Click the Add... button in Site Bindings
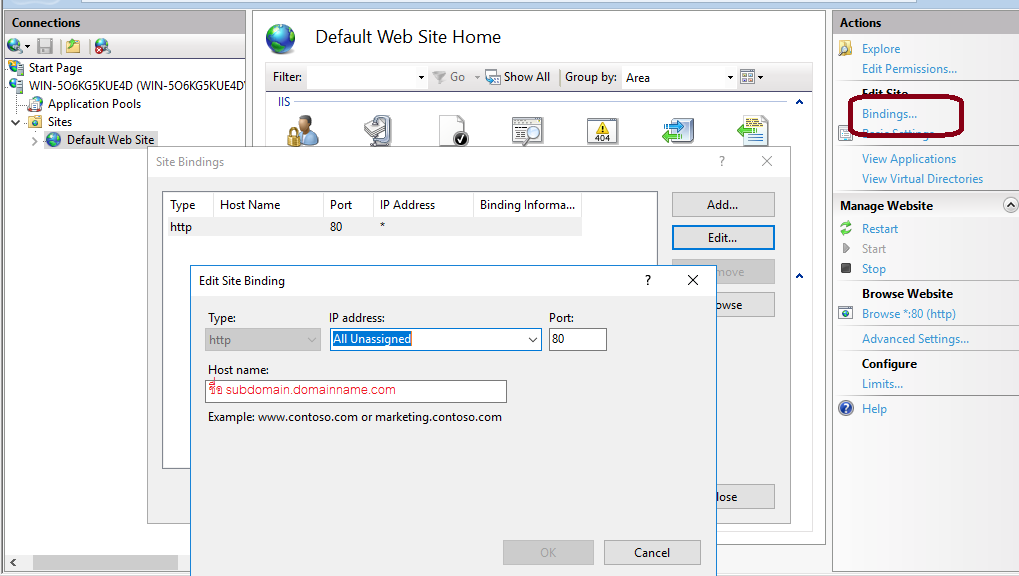 (x=723, y=205)
